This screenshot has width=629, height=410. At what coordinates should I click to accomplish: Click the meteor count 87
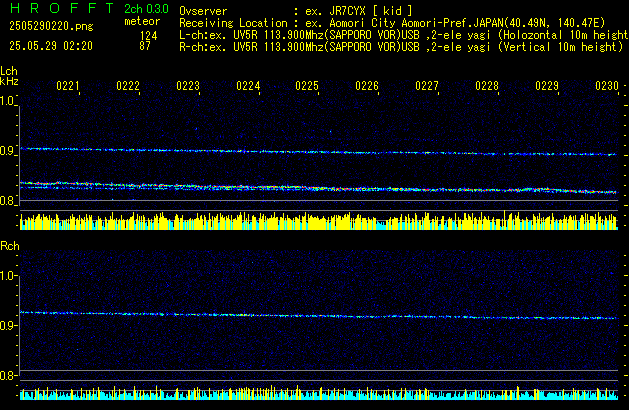[x=145, y=46]
